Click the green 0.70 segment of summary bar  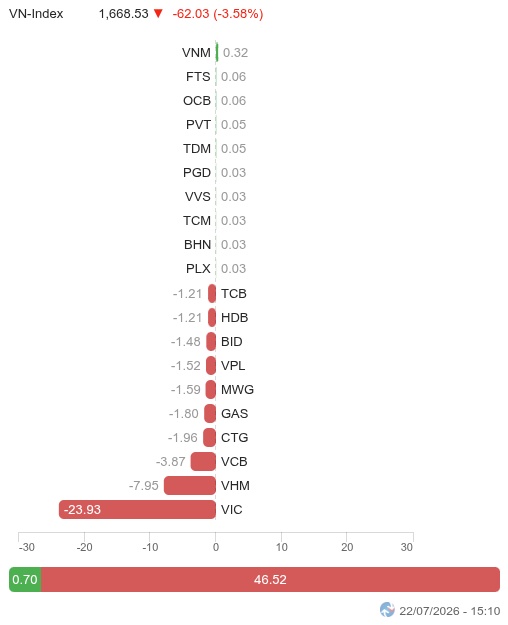[25, 579]
